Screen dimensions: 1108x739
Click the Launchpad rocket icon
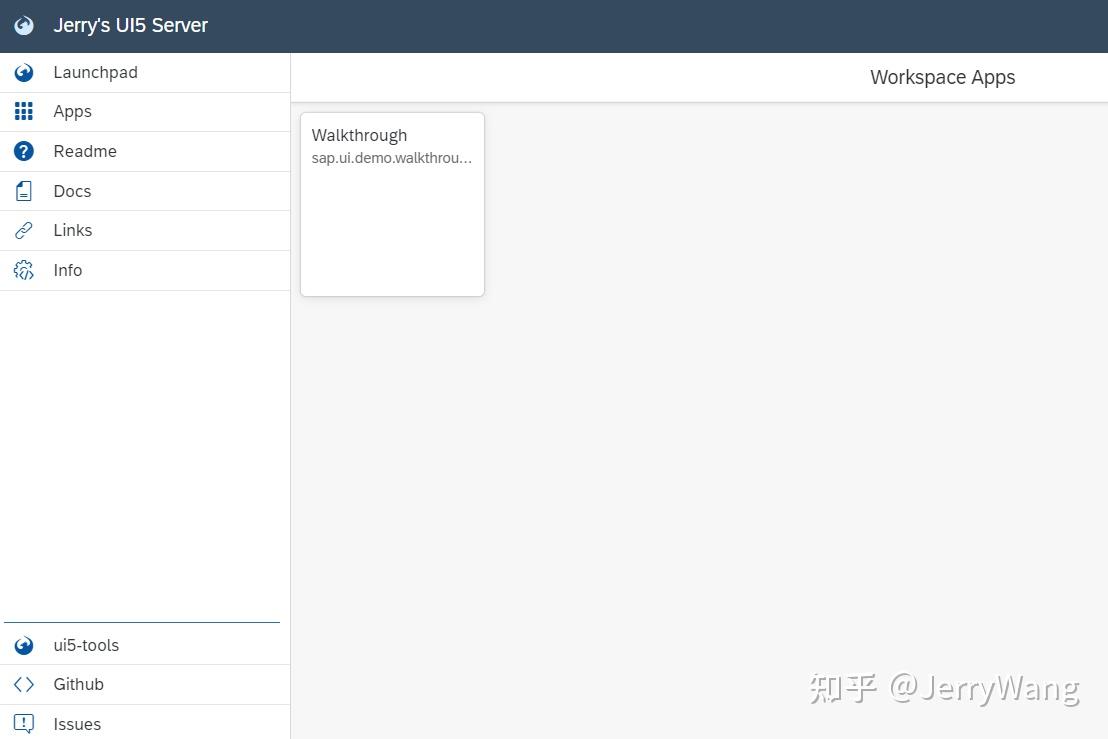click(23, 72)
